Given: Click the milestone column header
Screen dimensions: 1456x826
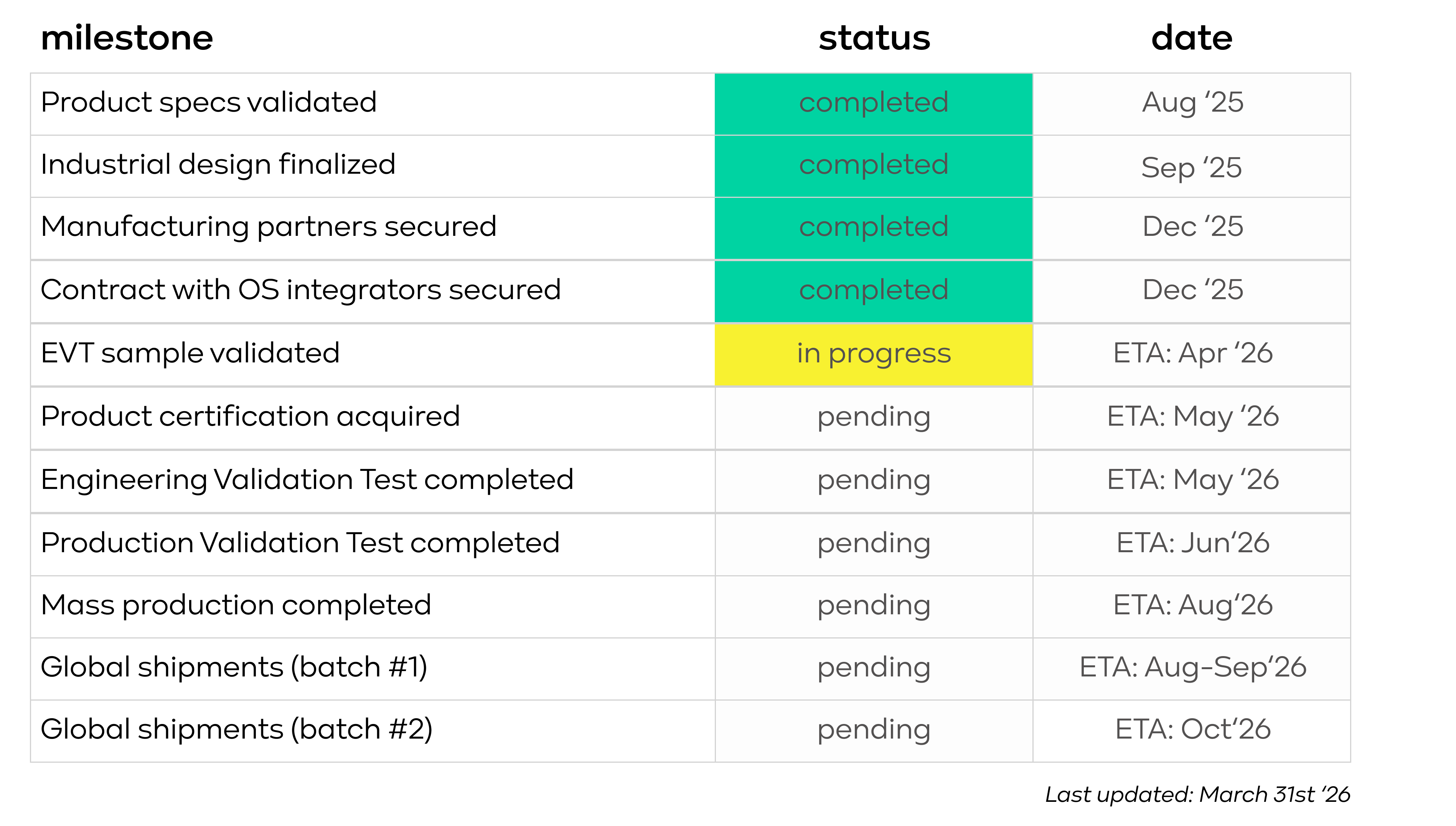Looking at the screenshot, I should (x=127, y=38).
